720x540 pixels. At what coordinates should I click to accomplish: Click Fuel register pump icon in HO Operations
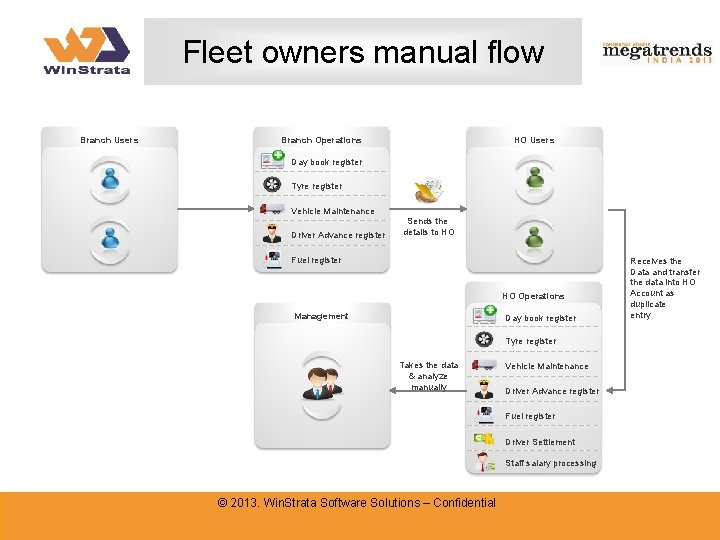485,414
